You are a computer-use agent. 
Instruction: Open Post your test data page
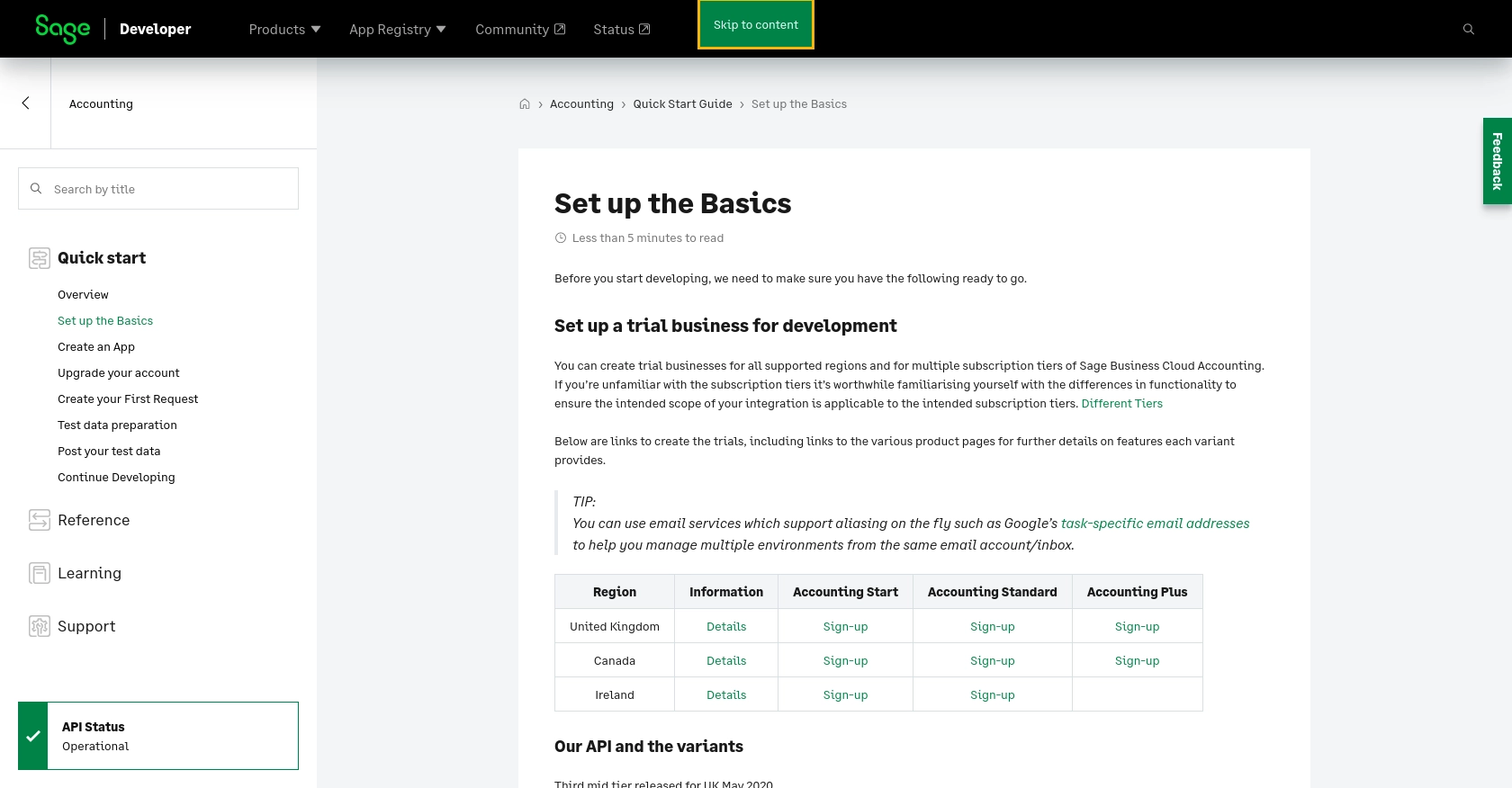109,452
